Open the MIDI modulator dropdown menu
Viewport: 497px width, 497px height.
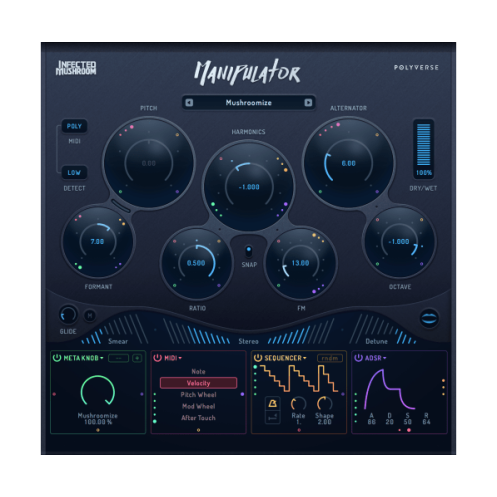click(173, 358)
